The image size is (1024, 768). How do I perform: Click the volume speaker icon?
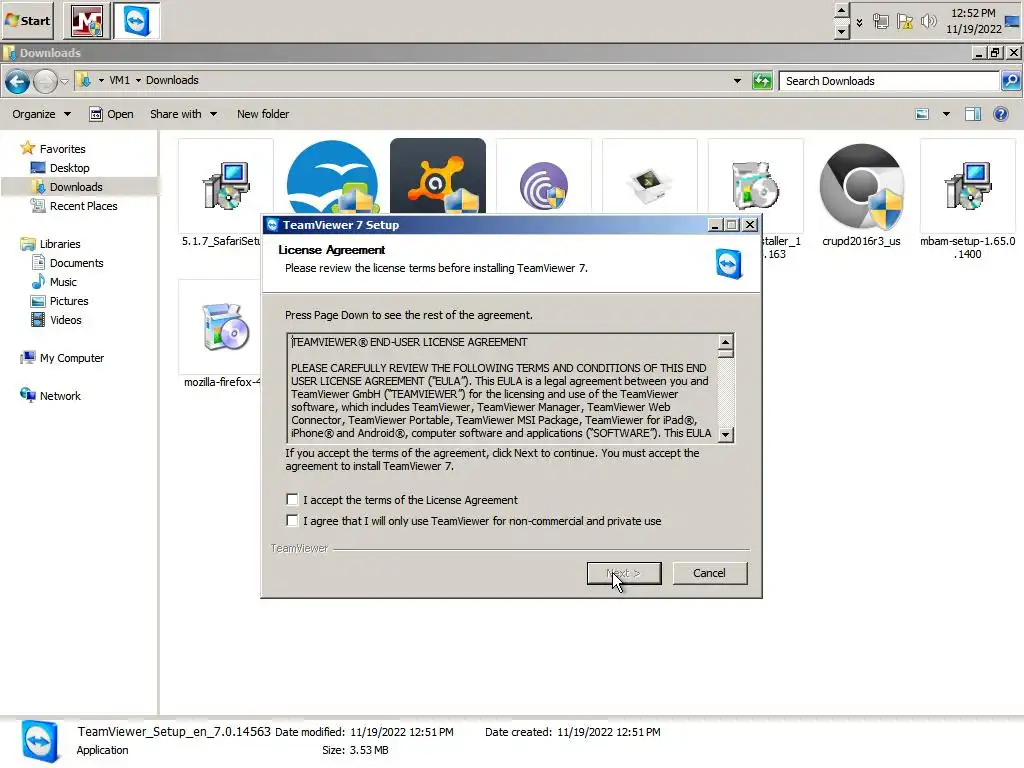(928, 22)
